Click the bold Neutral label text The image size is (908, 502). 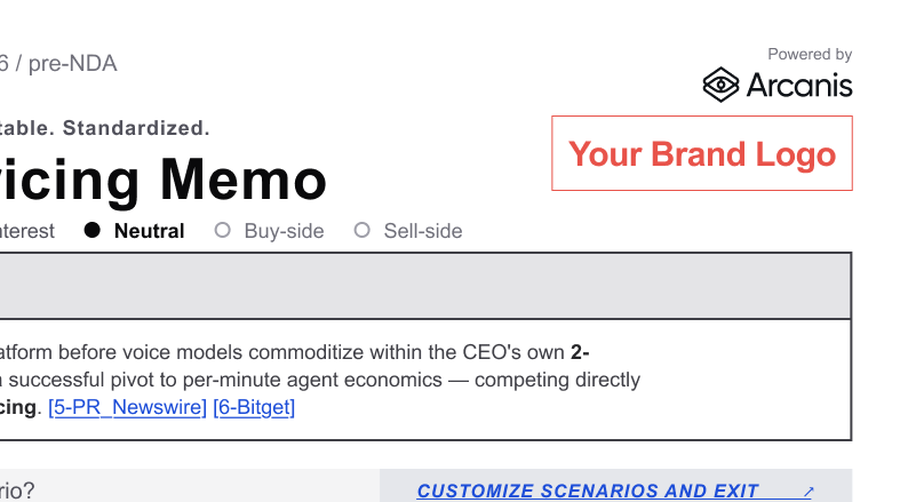click(149, 231)
